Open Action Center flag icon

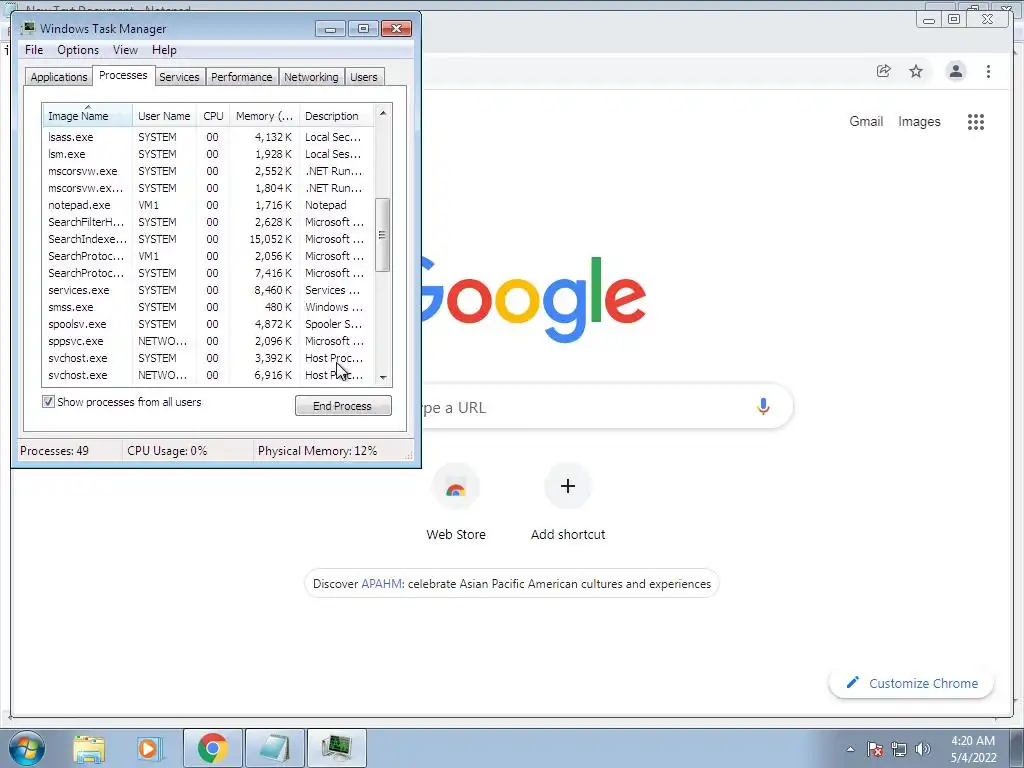click(x=875, y=749)
